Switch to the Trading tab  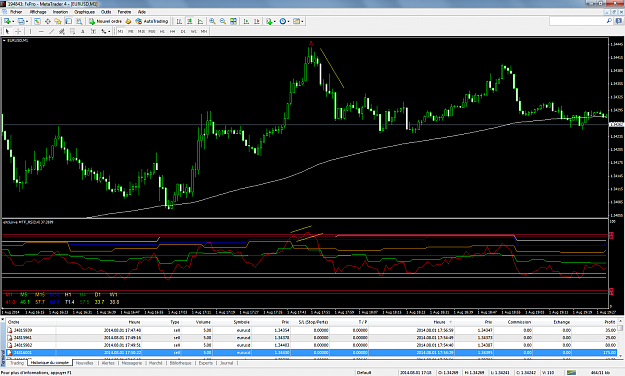17,363
